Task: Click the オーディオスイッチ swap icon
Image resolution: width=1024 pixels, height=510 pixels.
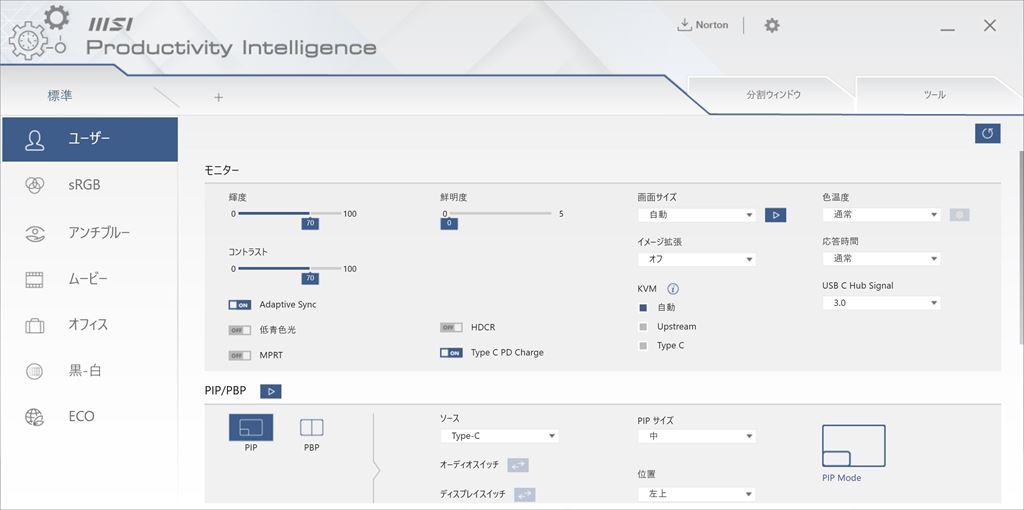Action: click(x=518, y=465)
